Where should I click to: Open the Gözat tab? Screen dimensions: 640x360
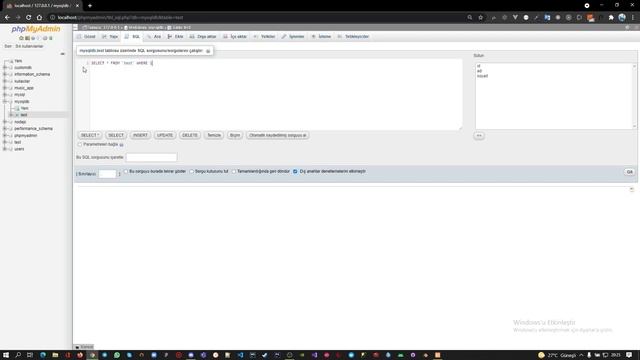pyautogui.click(x=86, y=37)
